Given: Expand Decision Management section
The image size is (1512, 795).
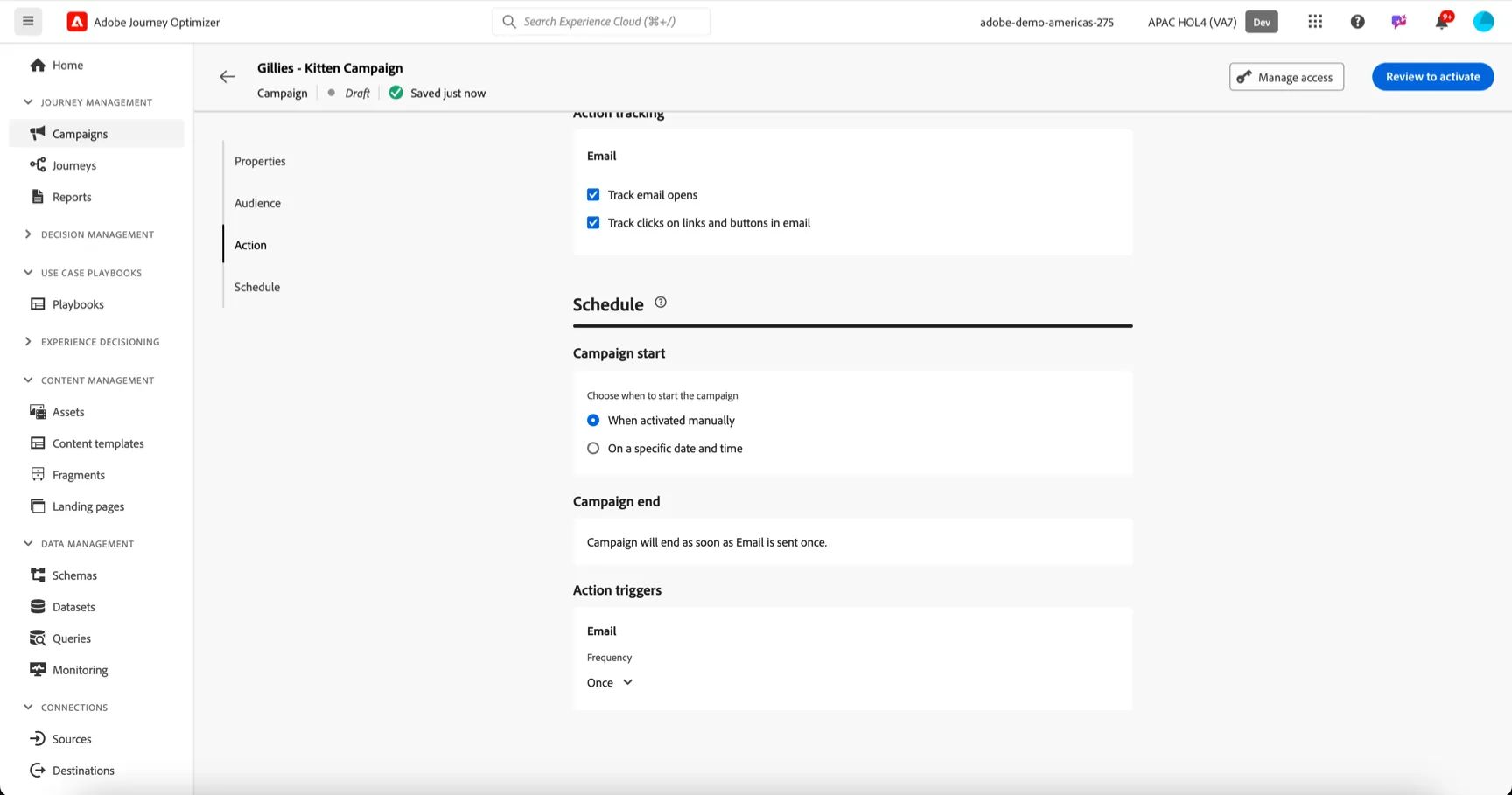Looking at the screenshot, I should click(28, 234).
